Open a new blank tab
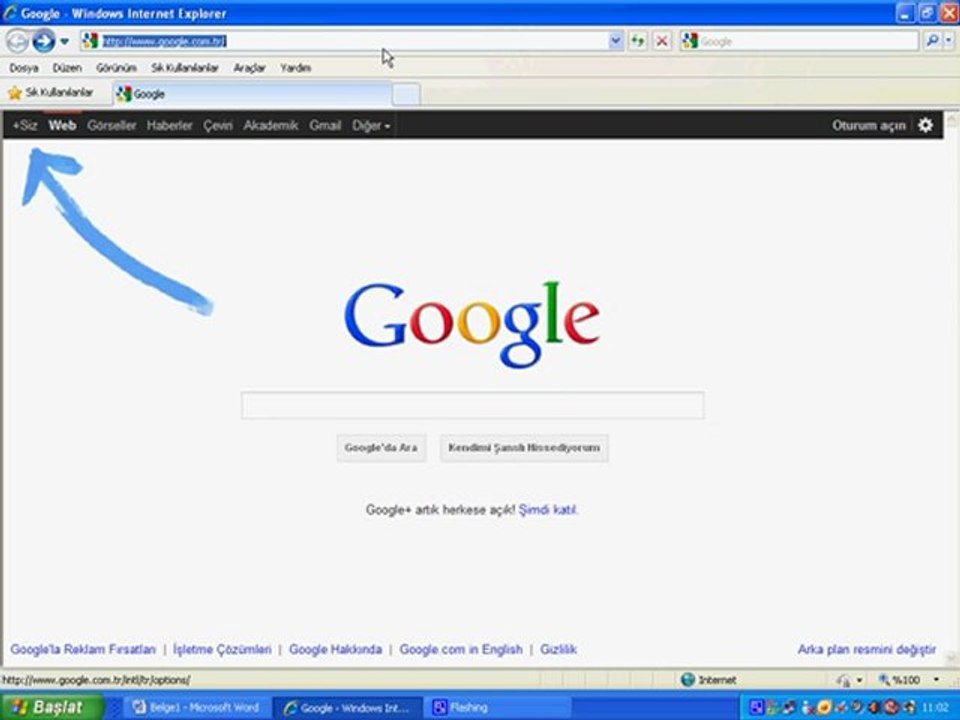 [406, 94]
